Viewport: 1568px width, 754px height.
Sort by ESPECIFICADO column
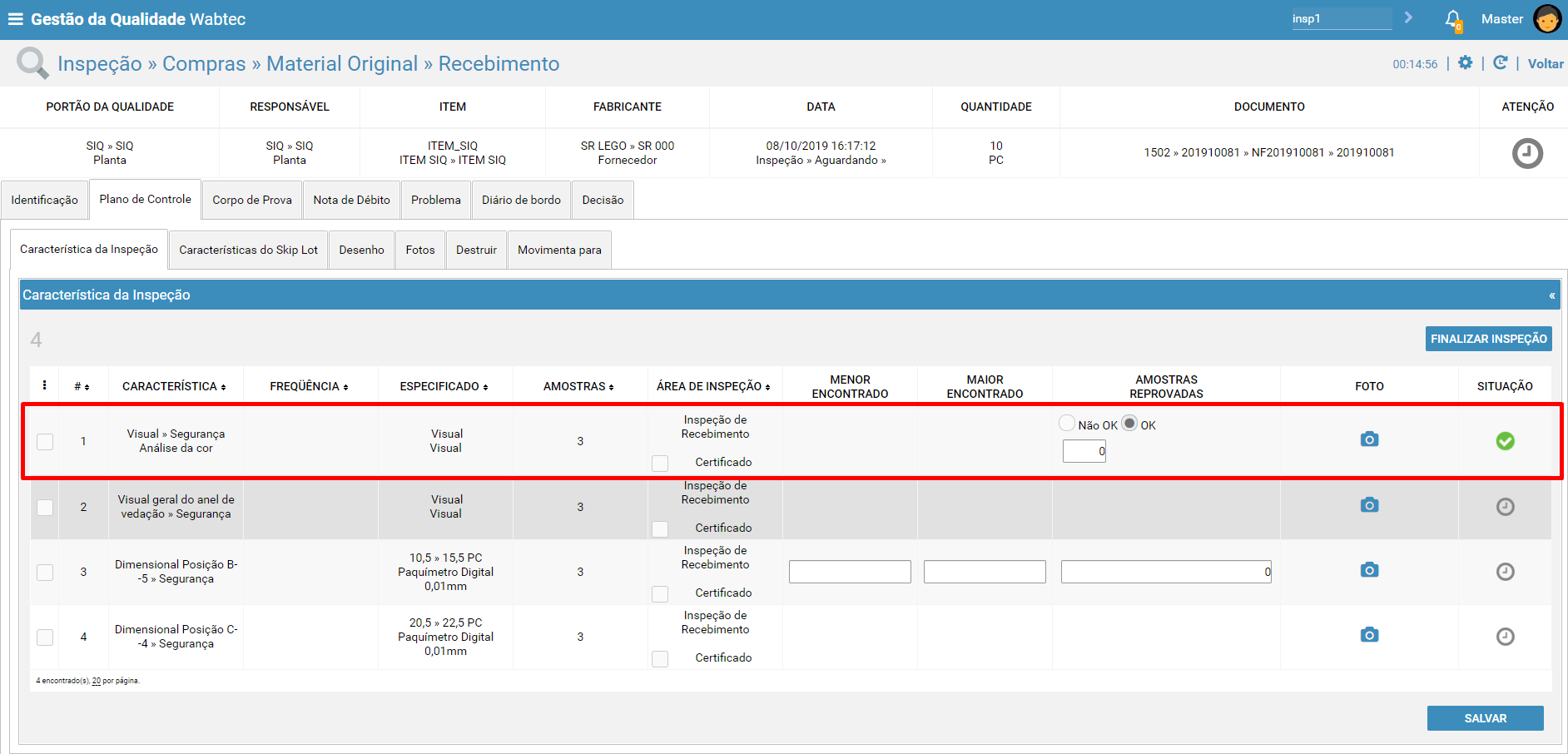pyautogui.click(x=444, y=386)
